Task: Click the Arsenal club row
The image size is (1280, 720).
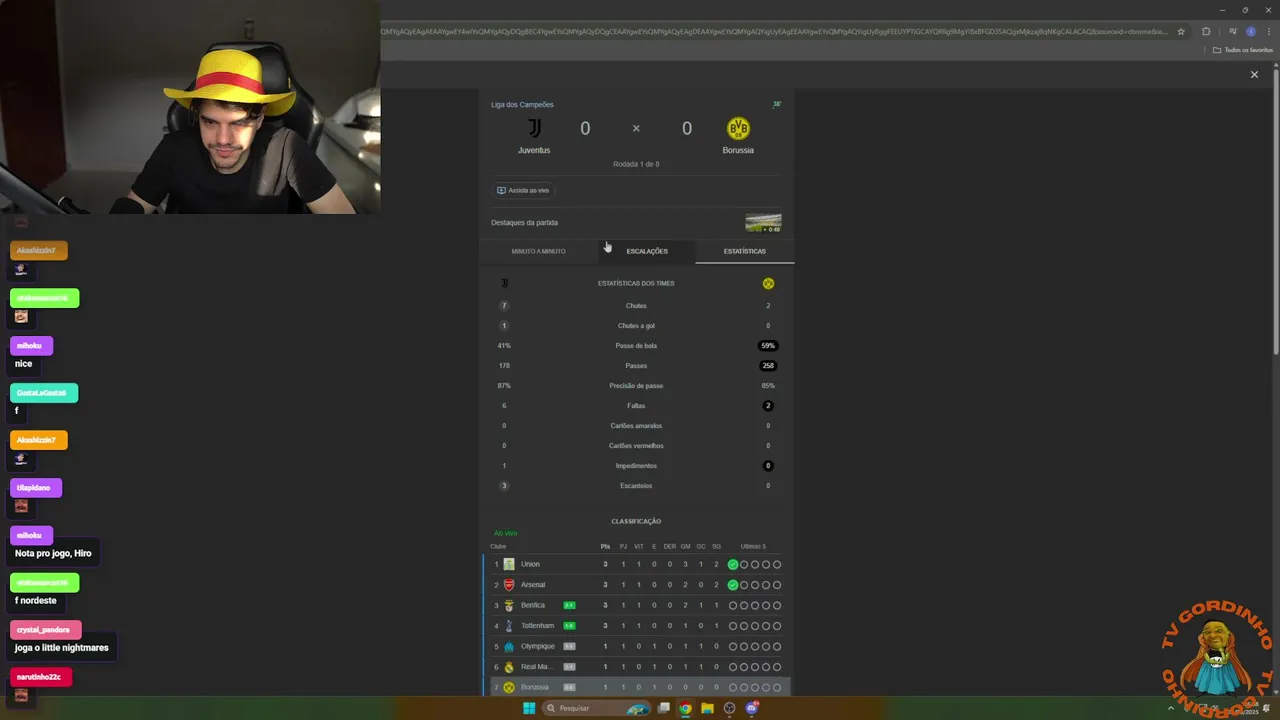Action: (637, 585)
